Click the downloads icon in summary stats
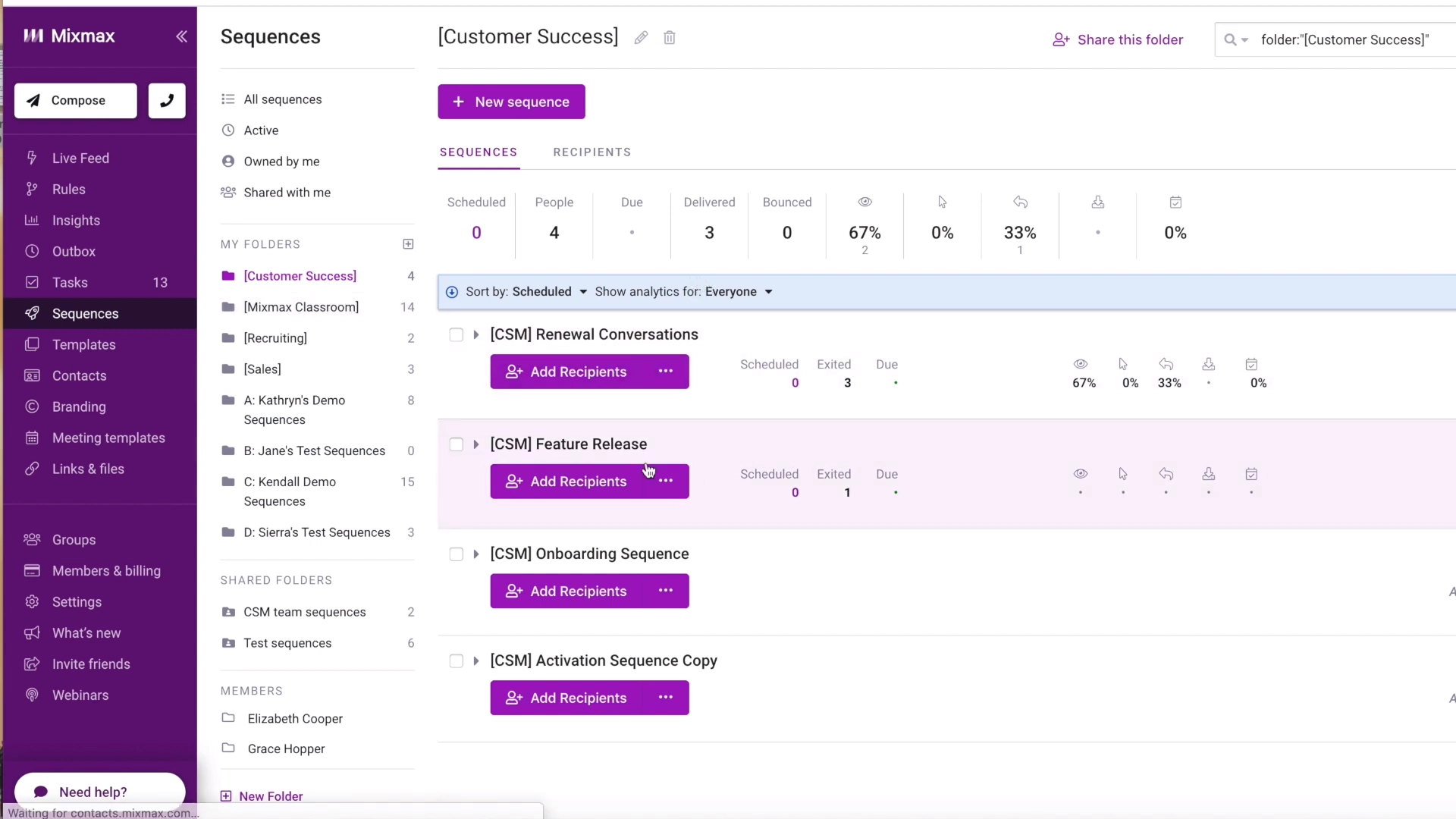1456x819 pixels. point(1098,202)
